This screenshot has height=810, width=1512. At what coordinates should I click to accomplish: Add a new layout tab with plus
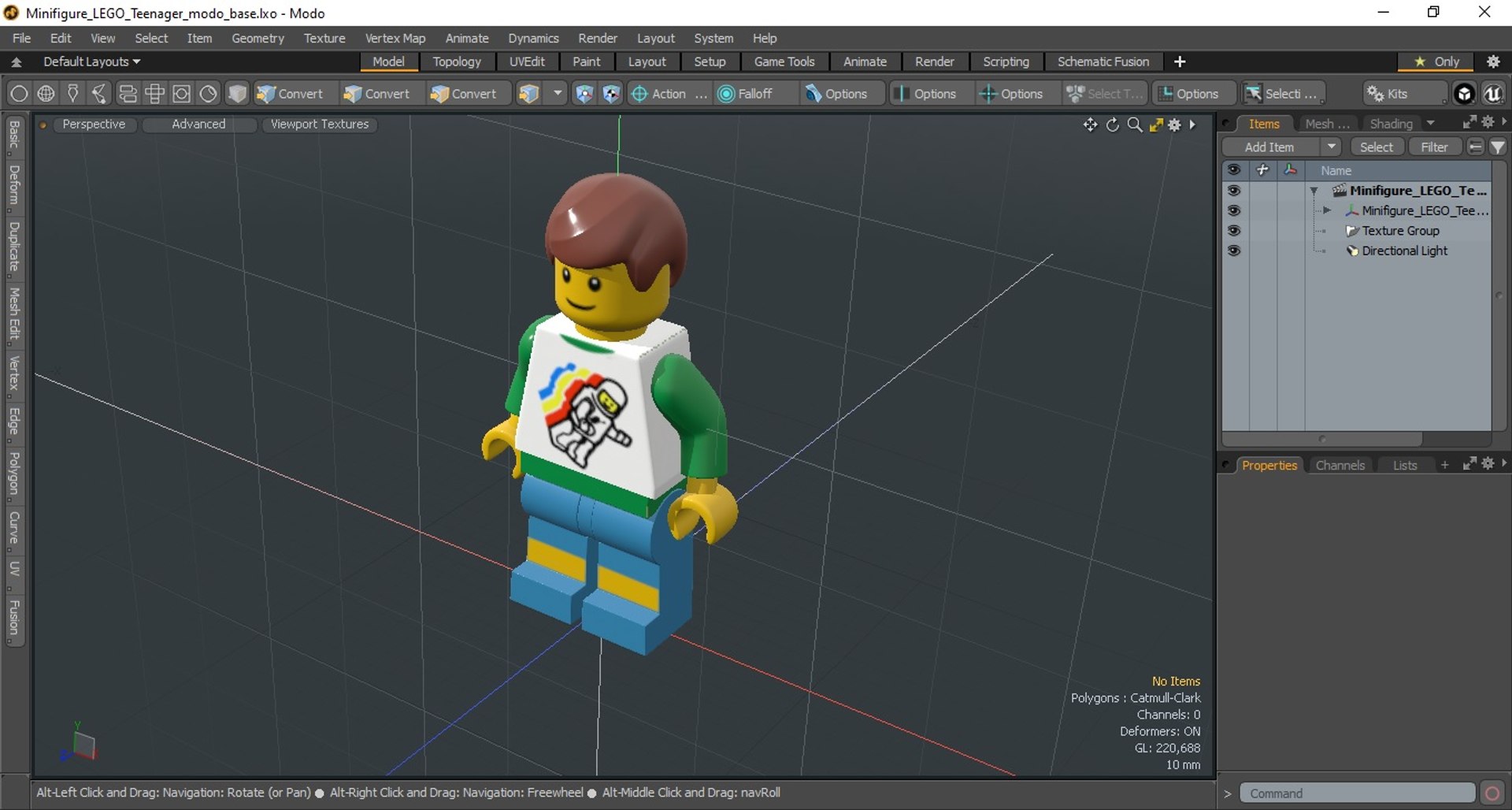pyautogui.click(x=1180, y=61)
